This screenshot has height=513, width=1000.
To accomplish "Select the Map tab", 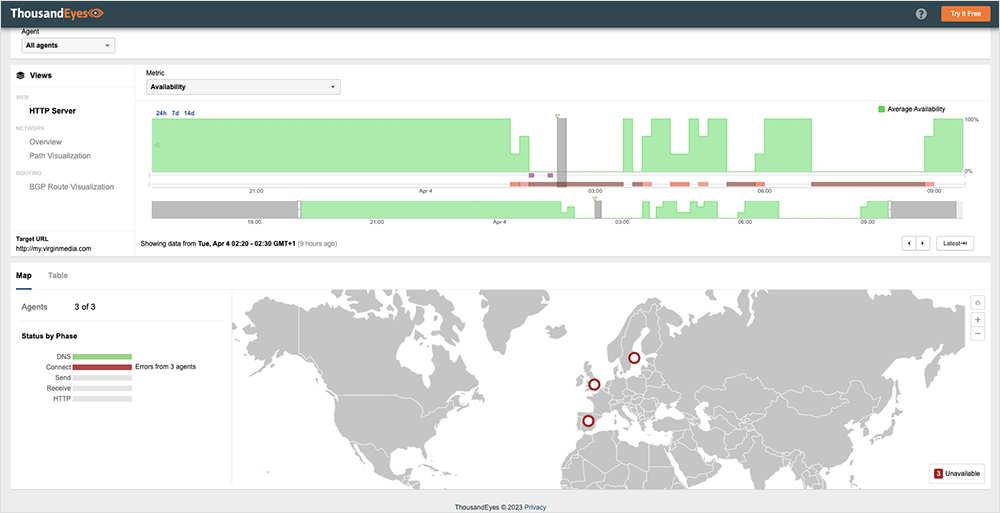I will pos(23,275).
